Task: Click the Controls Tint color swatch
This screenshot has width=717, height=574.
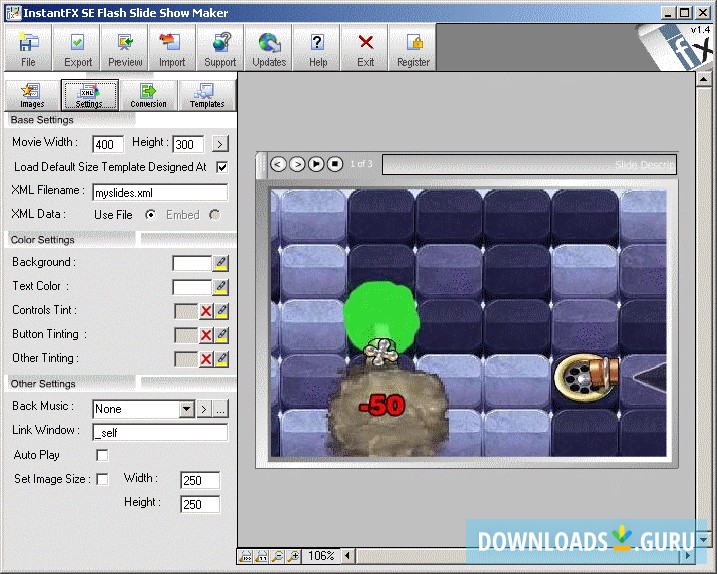Action: pos(186,311)
